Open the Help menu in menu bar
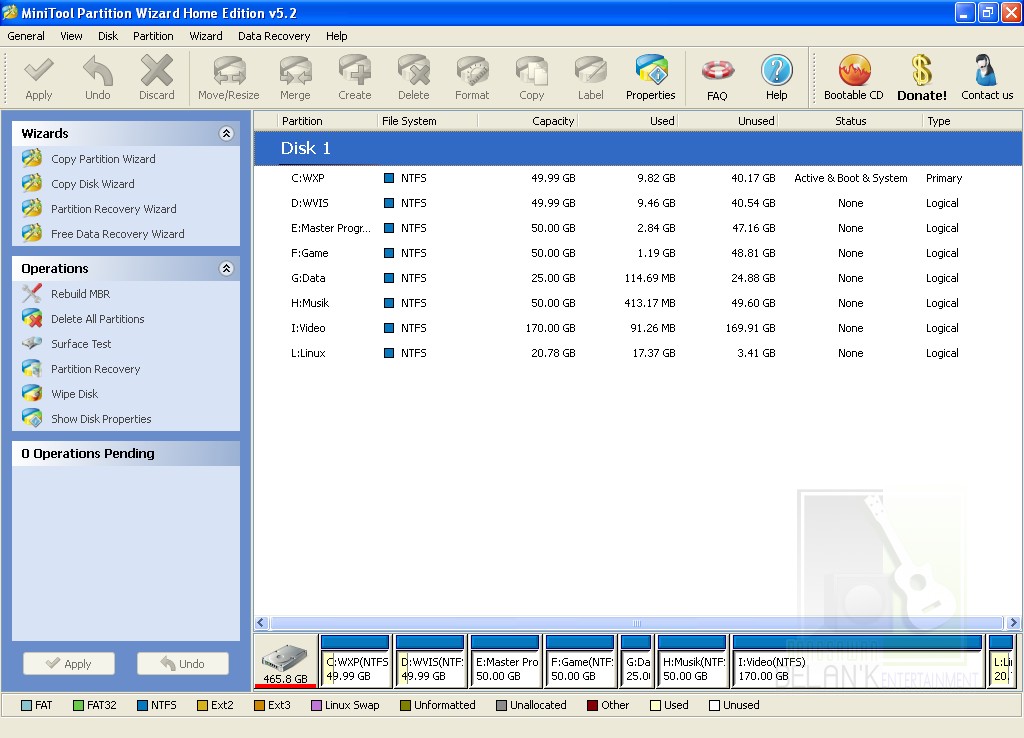This screenshot has width=1024, height=738. 336,36
